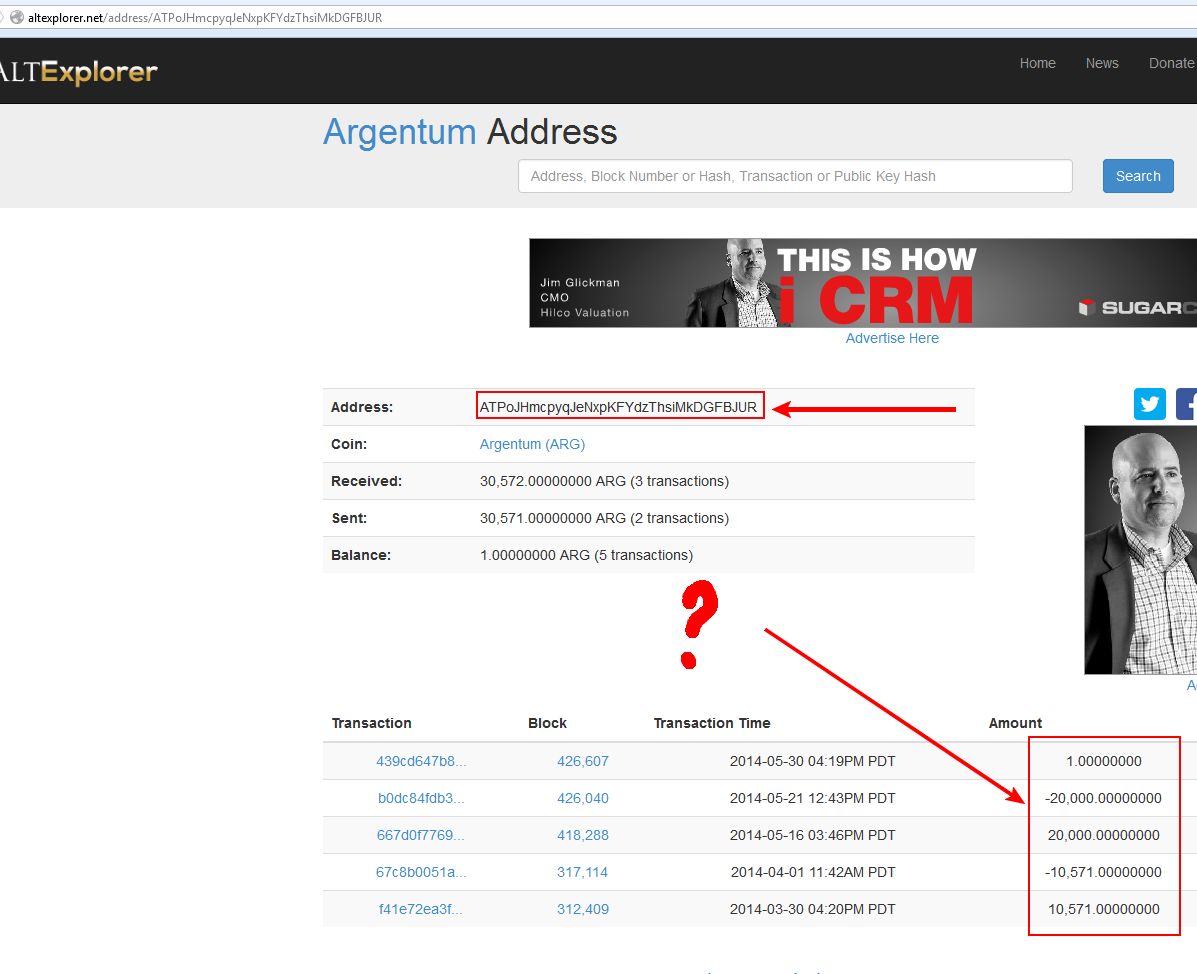1197x974 pixels.
Task: Click the Amount column header
Action: (x=1015, y=723)
